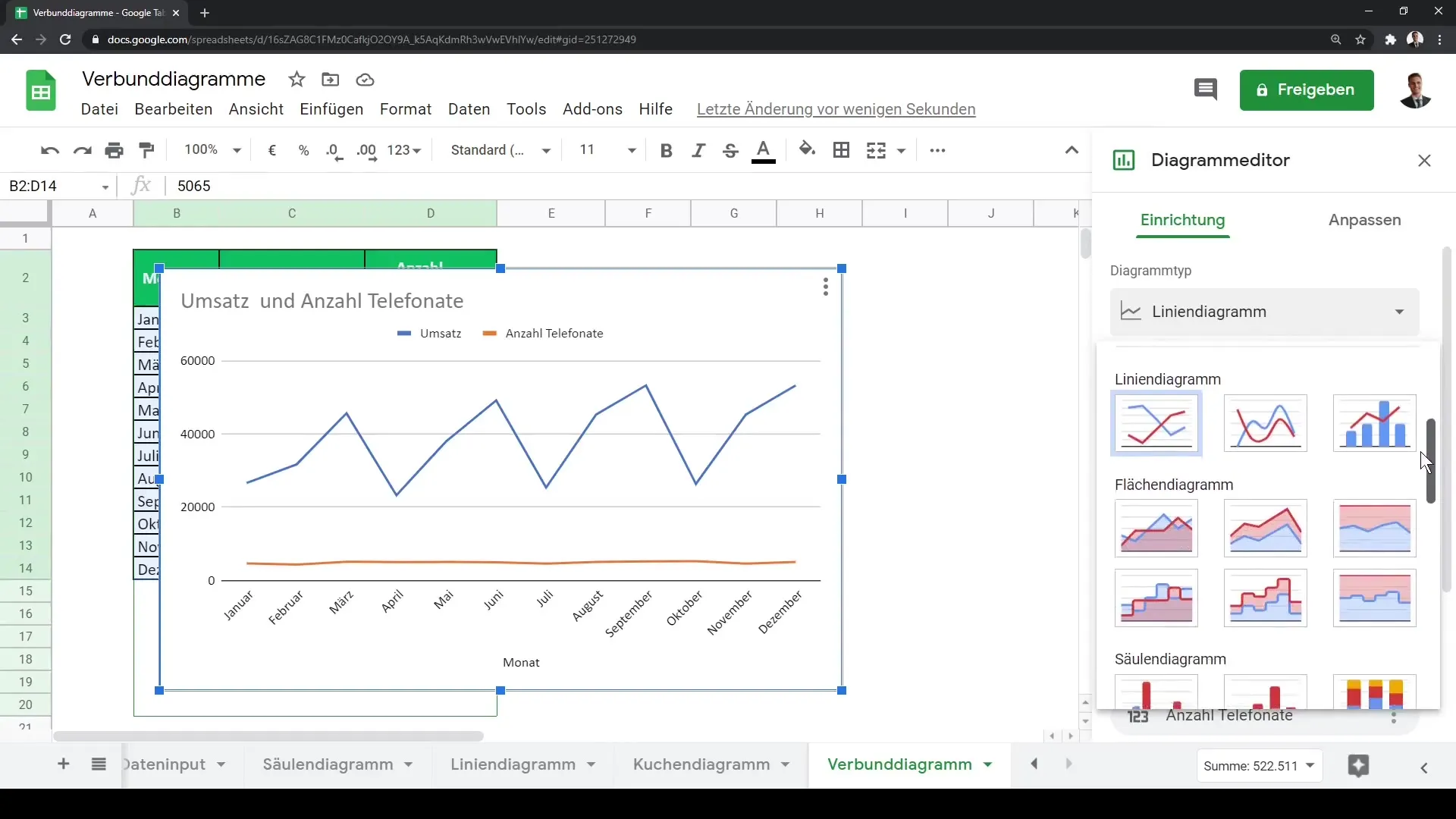
Task: Open Google Sheets home icon
Action: (x=41, y=90)
